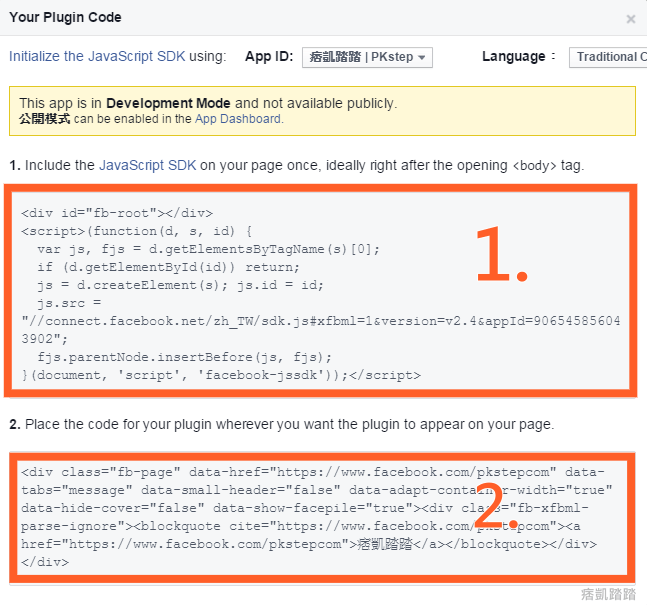The width and height of the screenshot is (647, 605).
Task: Click the 'fjs.parentNode.insertBefore(js, fjs);' line
Action: coord(184,357)
